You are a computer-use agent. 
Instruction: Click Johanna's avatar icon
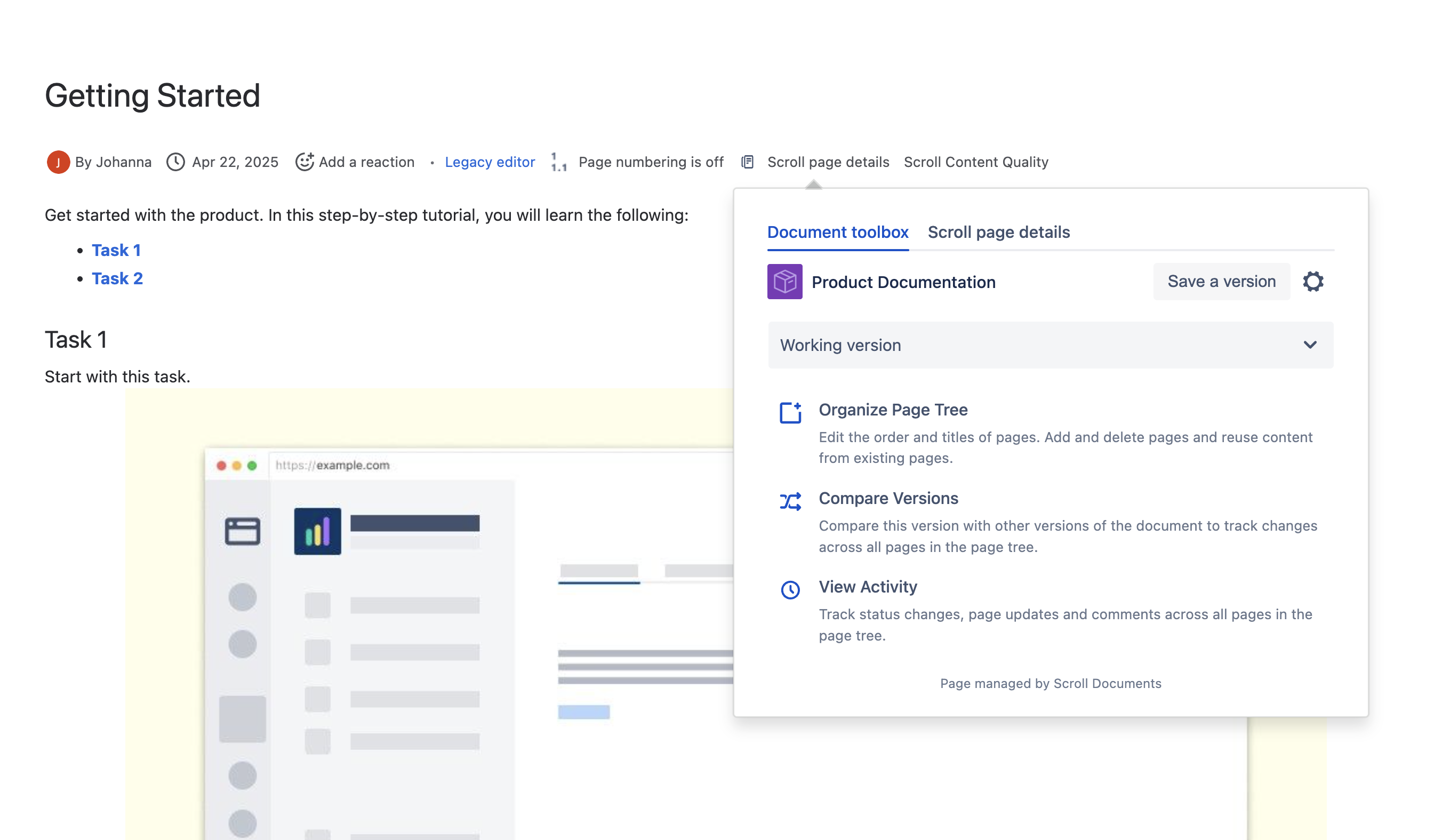(x=59, y=162)
